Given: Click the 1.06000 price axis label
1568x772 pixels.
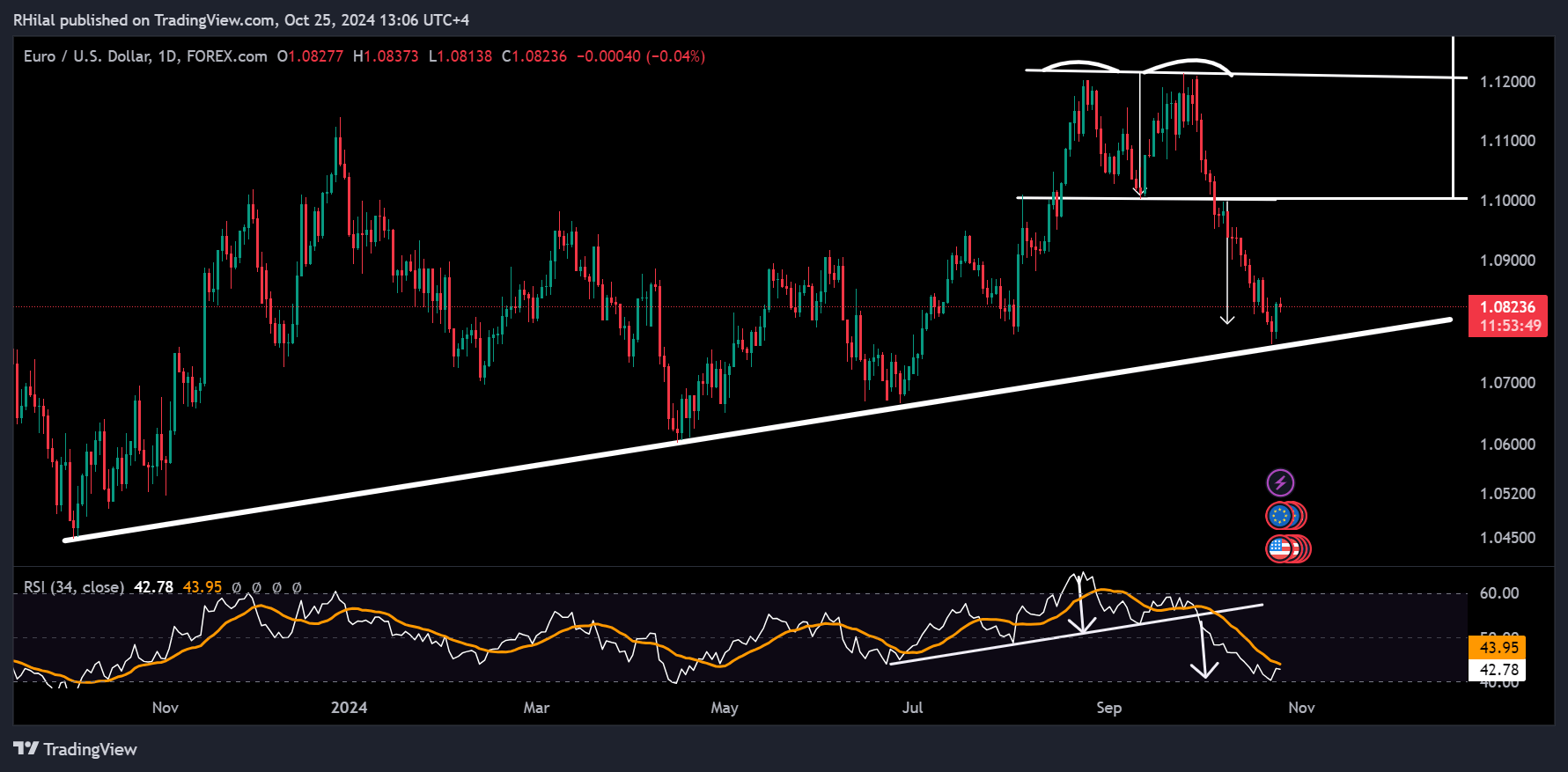Looking at the screenshot, I should coord(1507,445).
